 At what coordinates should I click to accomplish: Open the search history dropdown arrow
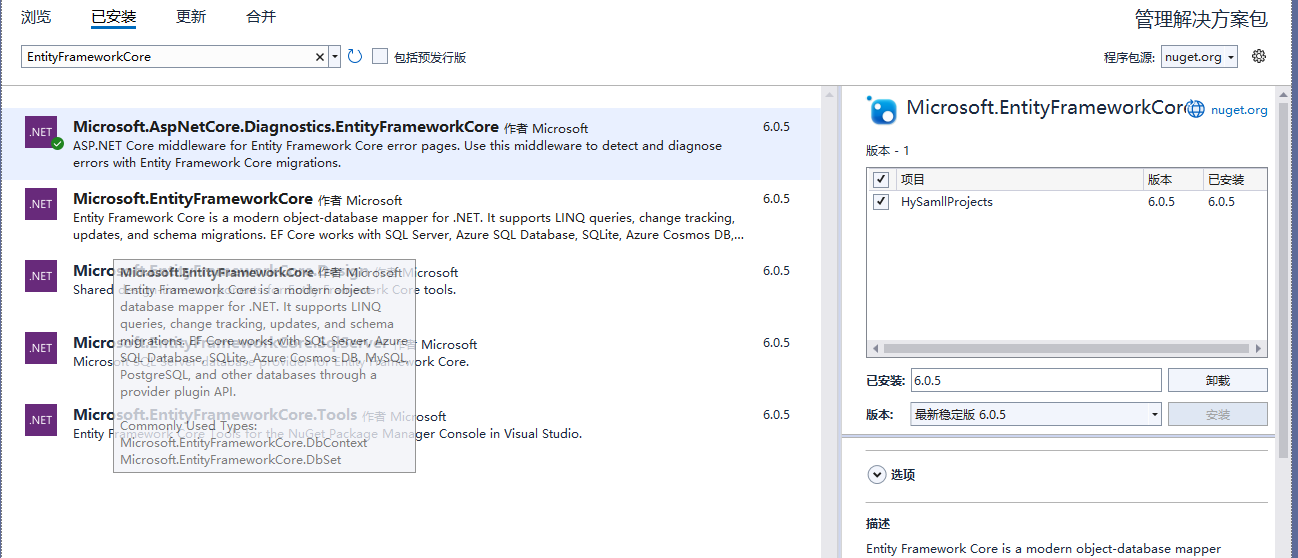click(334, 57)
